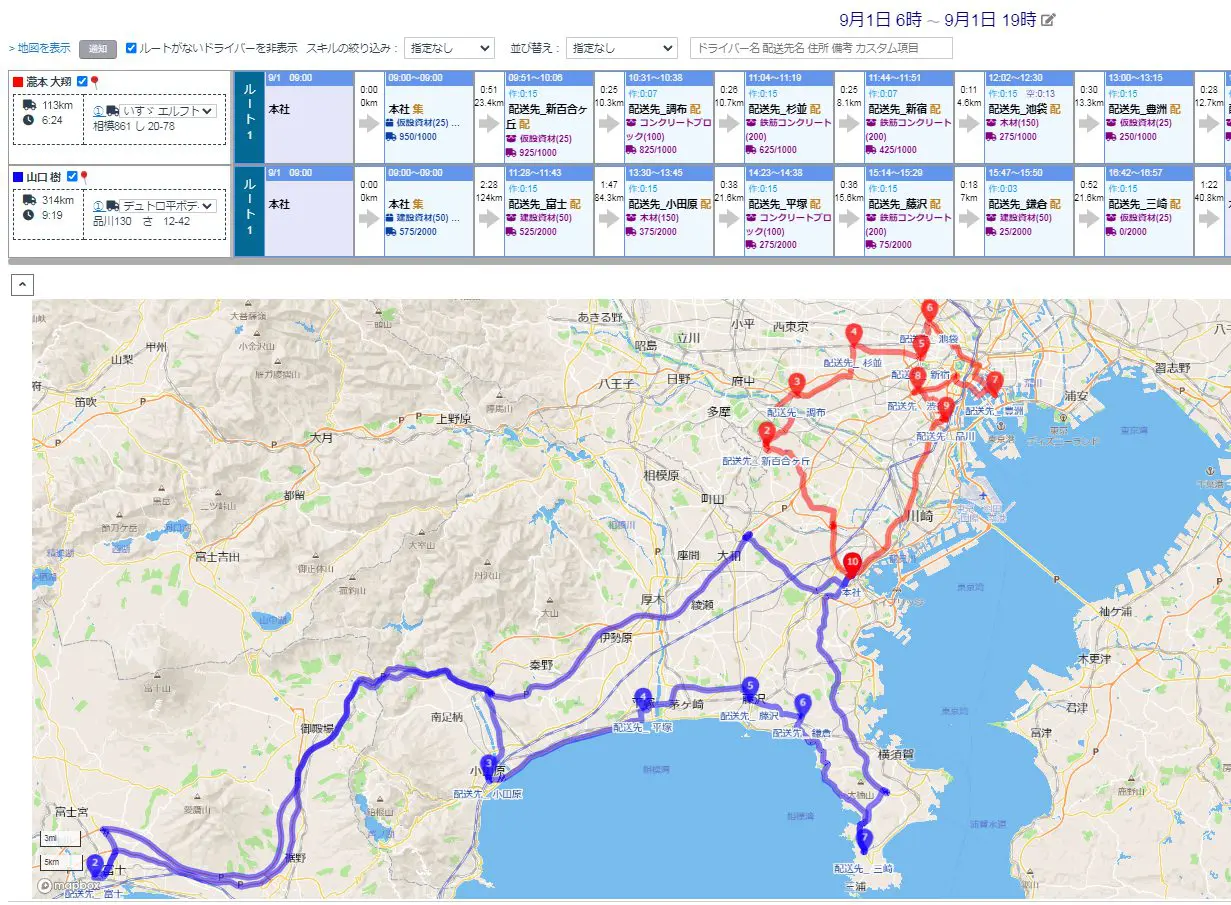Click the 地図を表示 link
Viewport: 1231px width, 905px height.
point(40,48)
